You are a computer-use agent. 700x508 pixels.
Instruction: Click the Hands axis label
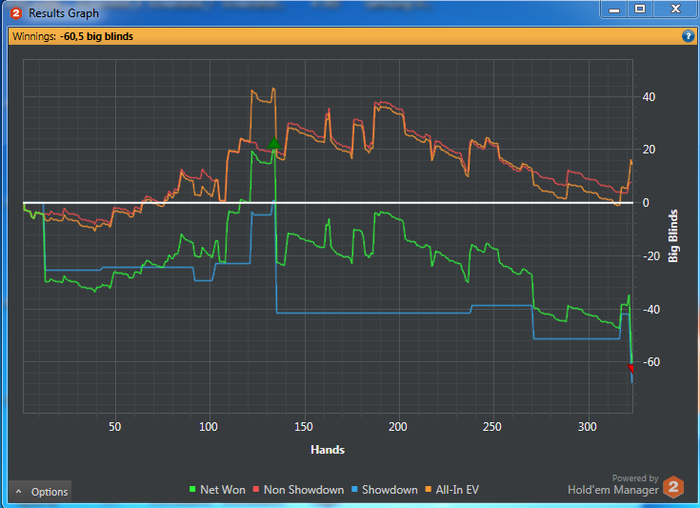tap(328, 450)
